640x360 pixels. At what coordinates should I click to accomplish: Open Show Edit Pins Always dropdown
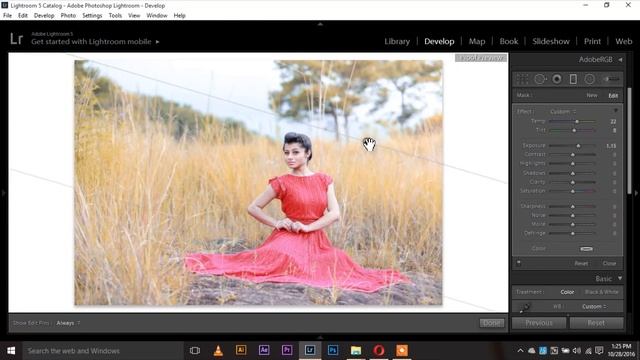[x=68, y=323]
